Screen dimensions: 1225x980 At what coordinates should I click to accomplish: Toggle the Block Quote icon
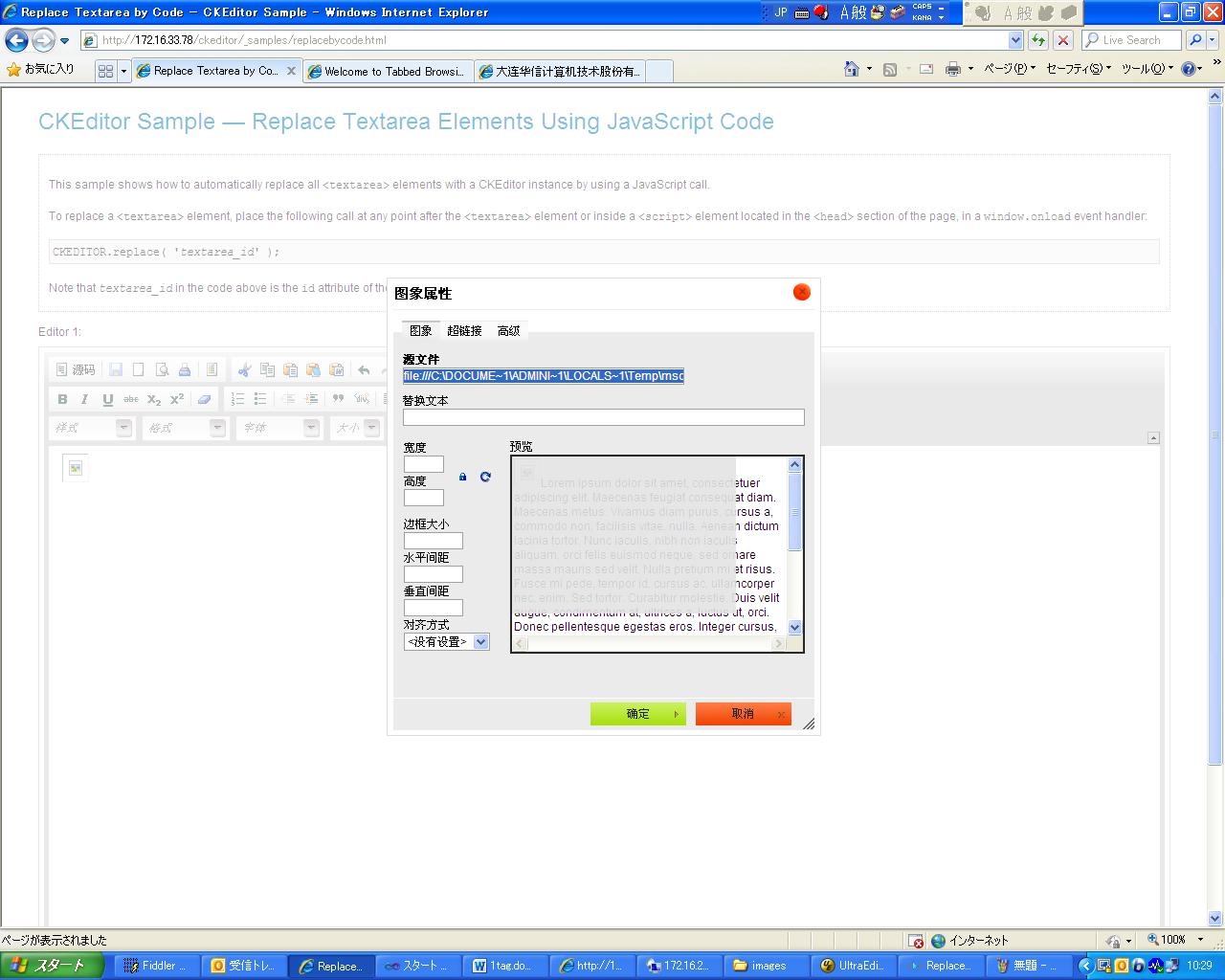338,399
